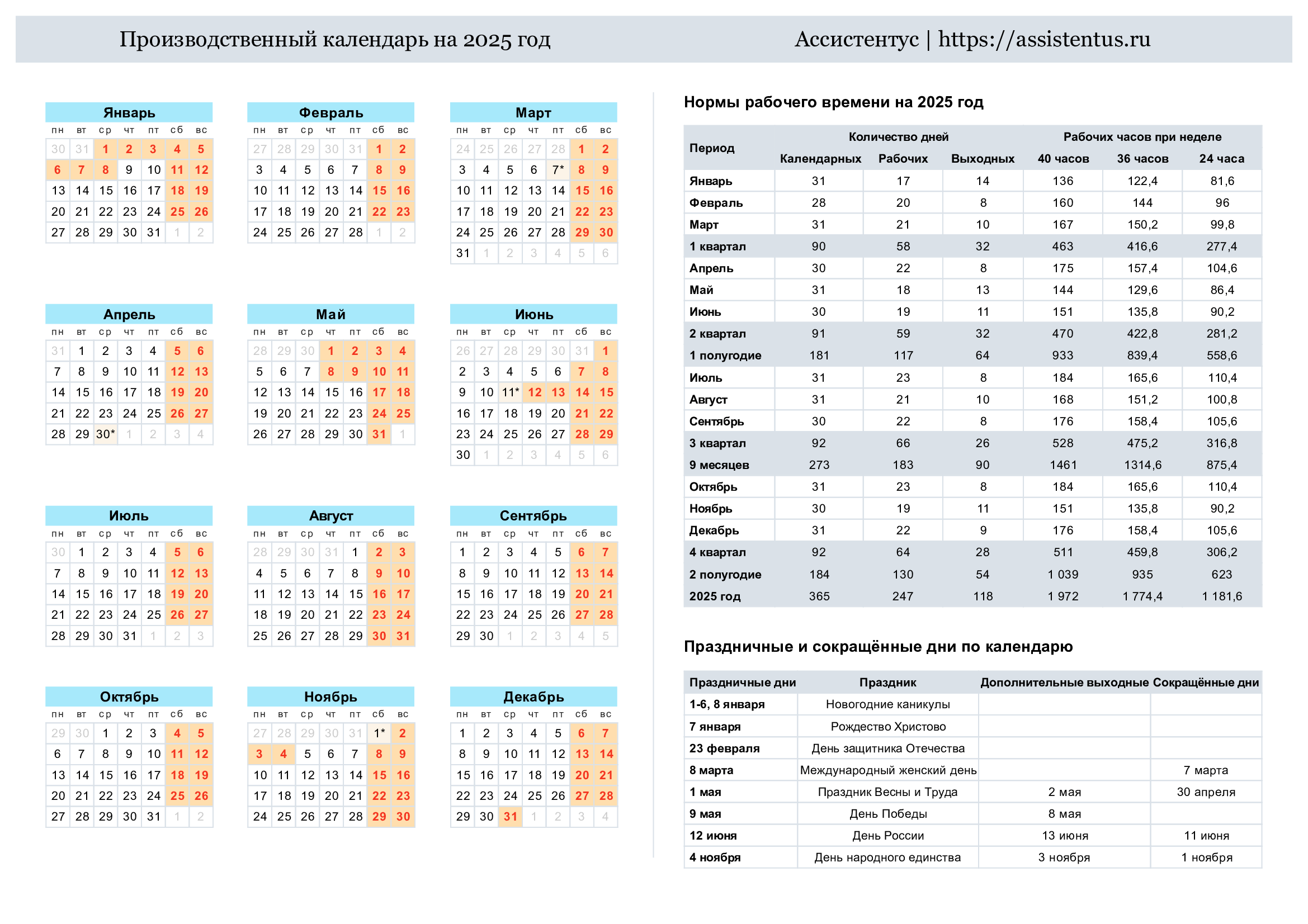Click 'Рождество Христово' holiday name
This screenshot has height=924, width=1308.
point(887,727)
